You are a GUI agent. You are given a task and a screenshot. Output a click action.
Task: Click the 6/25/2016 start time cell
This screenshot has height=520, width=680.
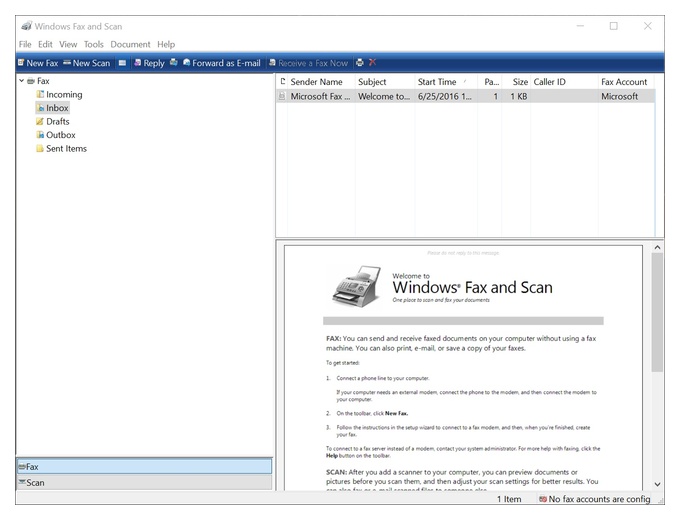445,96
